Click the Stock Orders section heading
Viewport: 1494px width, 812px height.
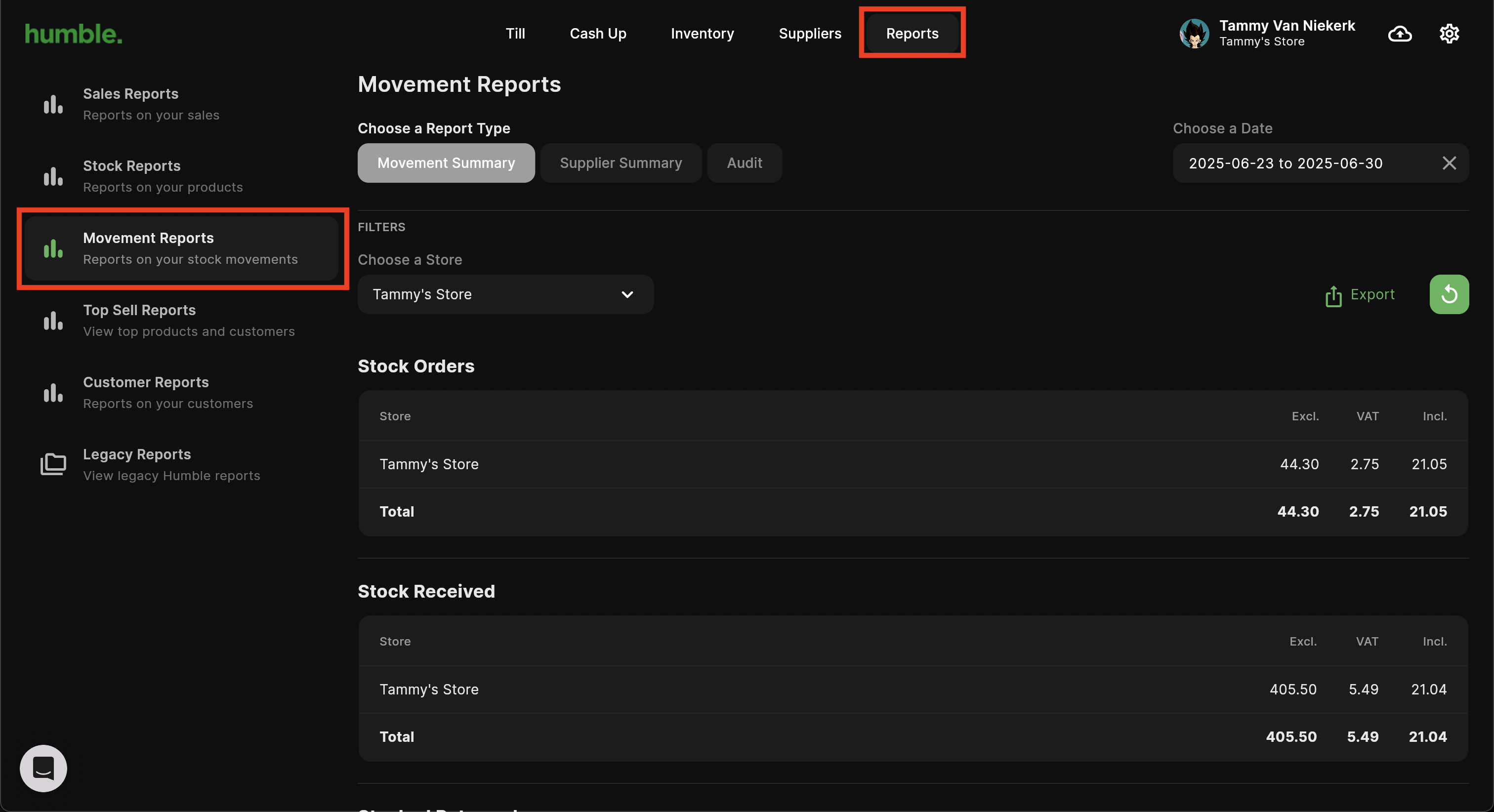pyautogui.click(x=416, y=366)
